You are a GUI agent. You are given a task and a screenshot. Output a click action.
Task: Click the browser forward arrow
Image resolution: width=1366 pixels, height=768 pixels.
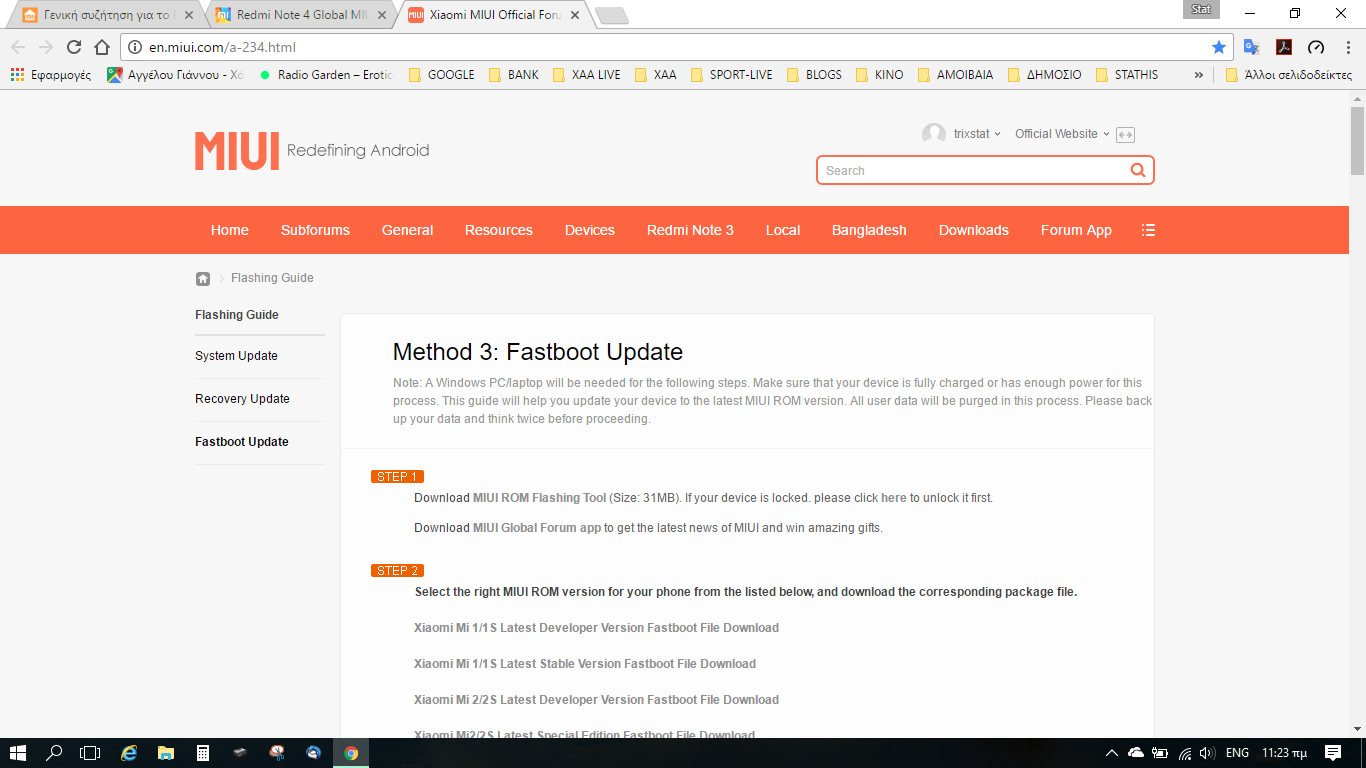[x=46, y=47]
